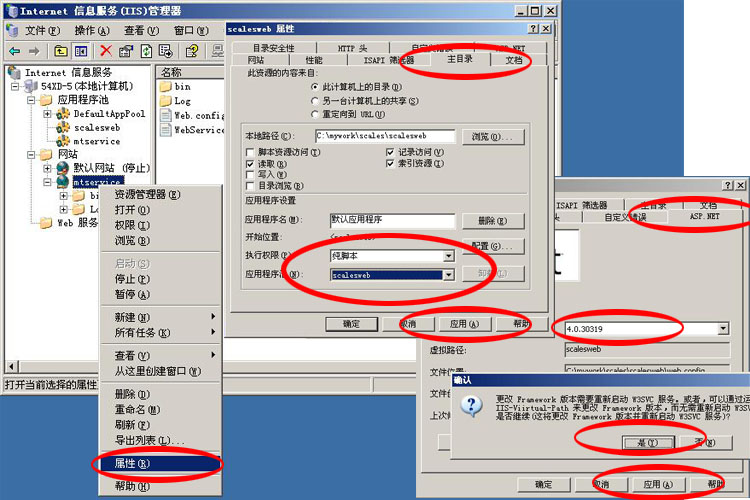Click 是 in the 确认 dialog
The height and width of the screenshot is (500, 750).
[x=648, y=443]
